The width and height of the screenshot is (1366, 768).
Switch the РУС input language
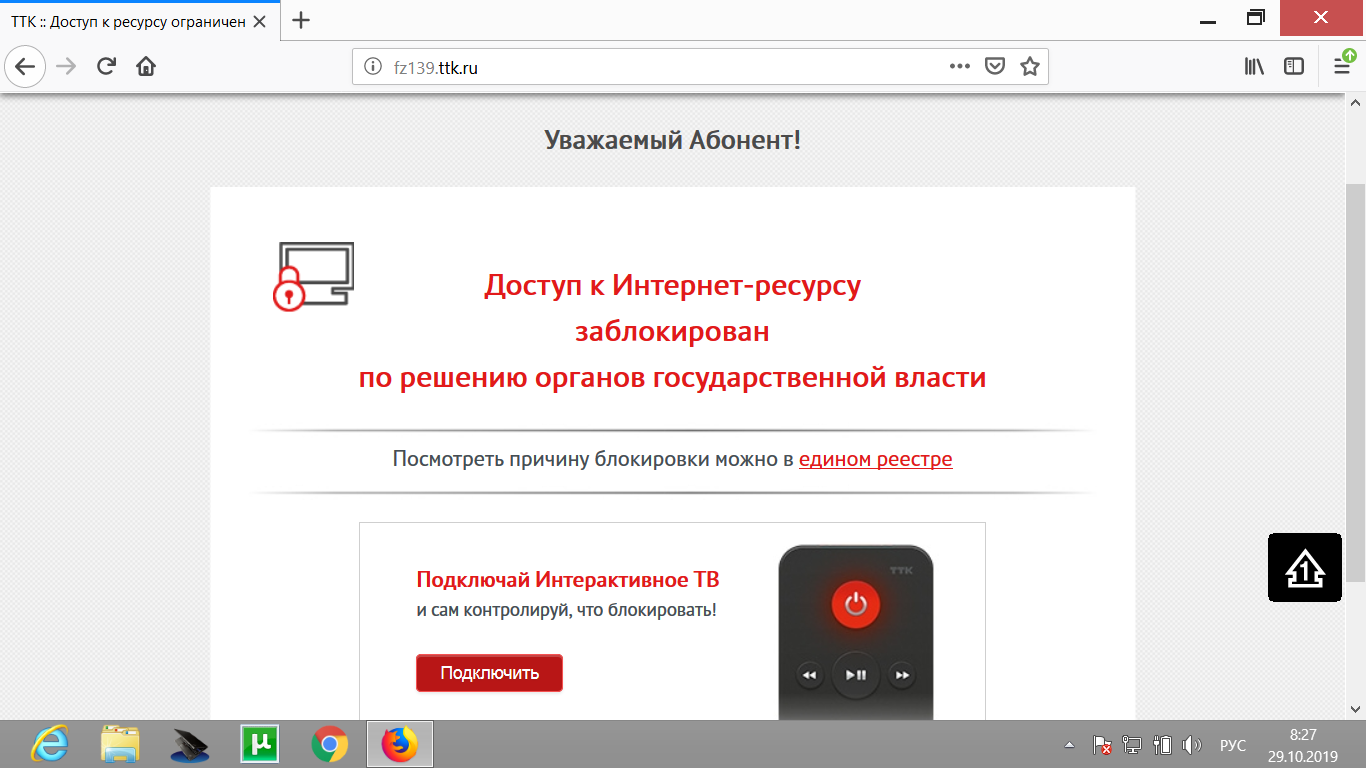coord(1233,745)
